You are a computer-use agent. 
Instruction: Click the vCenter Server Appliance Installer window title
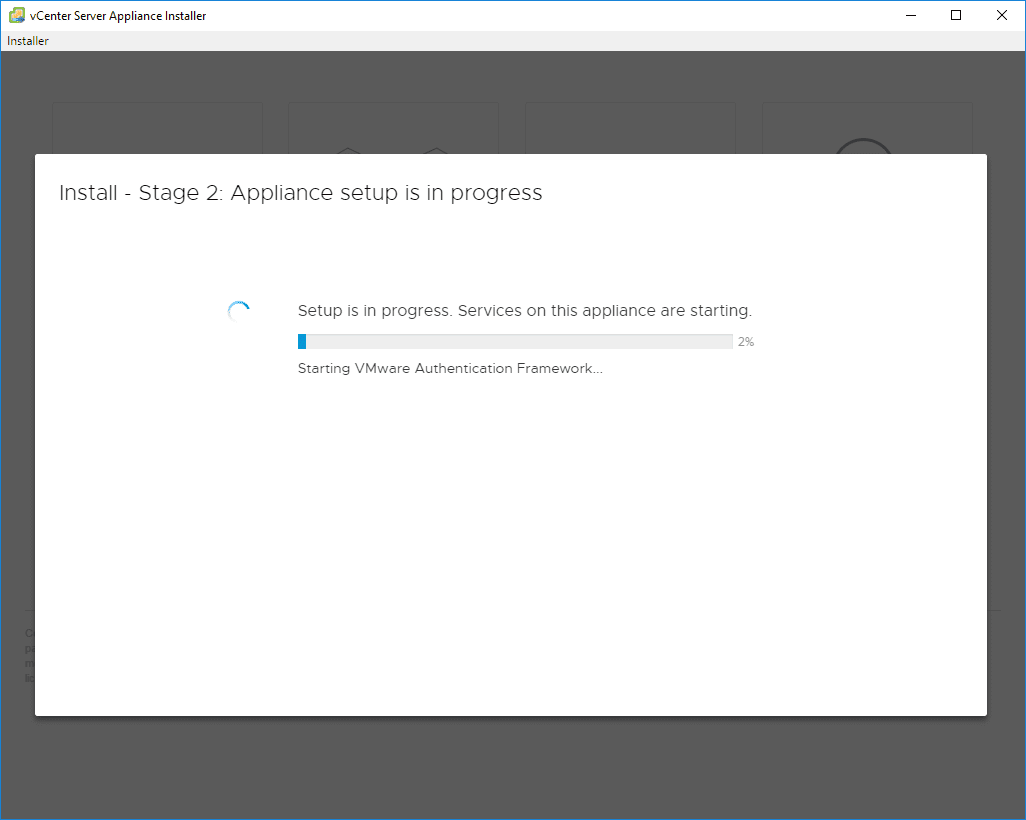tap(118, 16)
